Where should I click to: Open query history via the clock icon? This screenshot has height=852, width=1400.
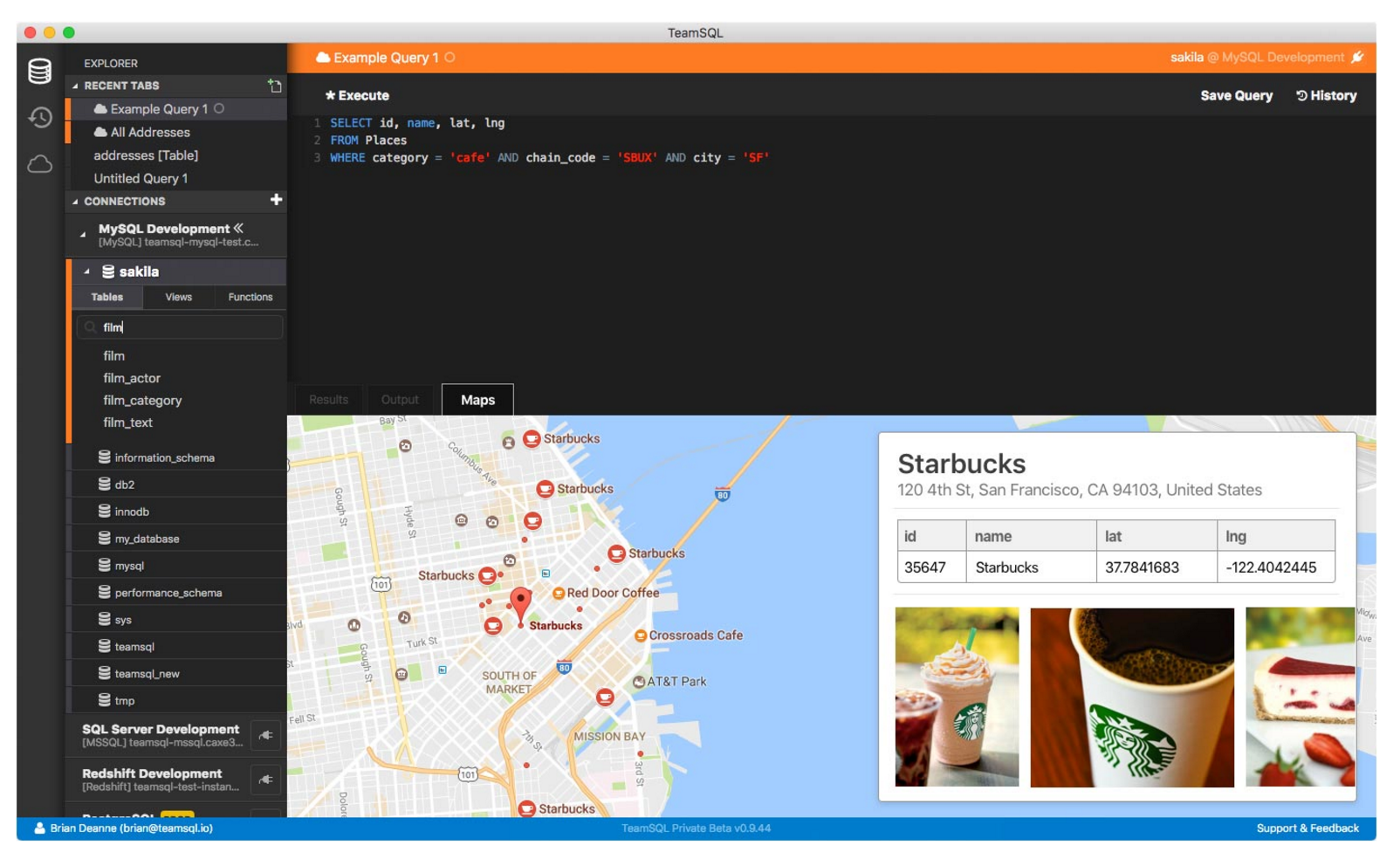[39, 118]
